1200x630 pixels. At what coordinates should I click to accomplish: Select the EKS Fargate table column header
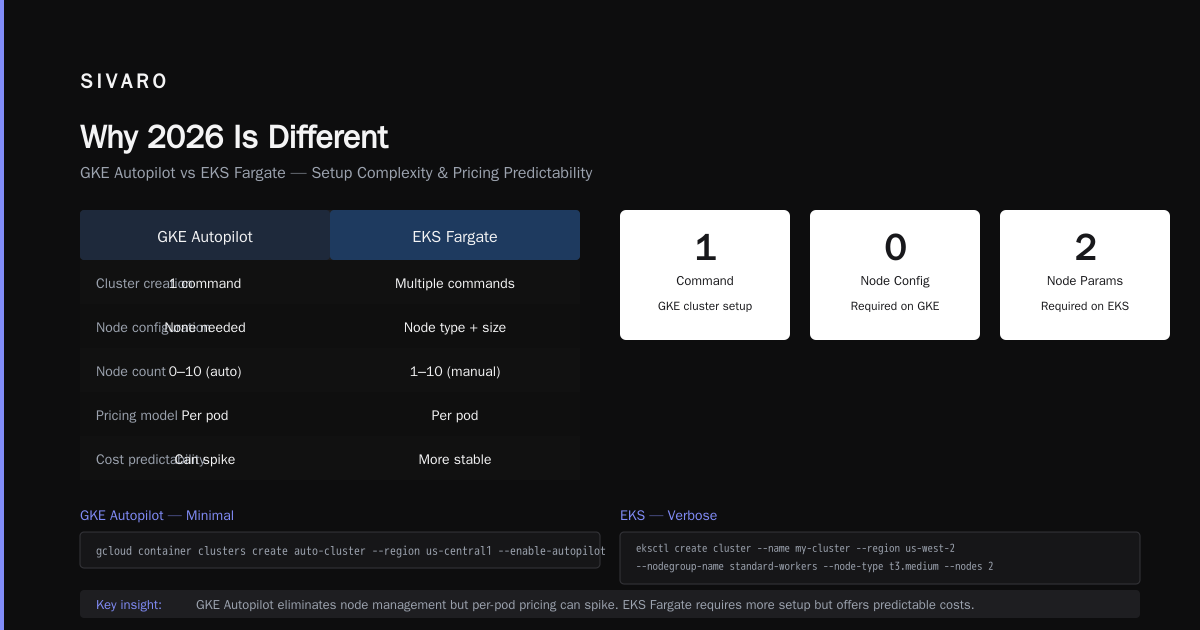point(455,237)
